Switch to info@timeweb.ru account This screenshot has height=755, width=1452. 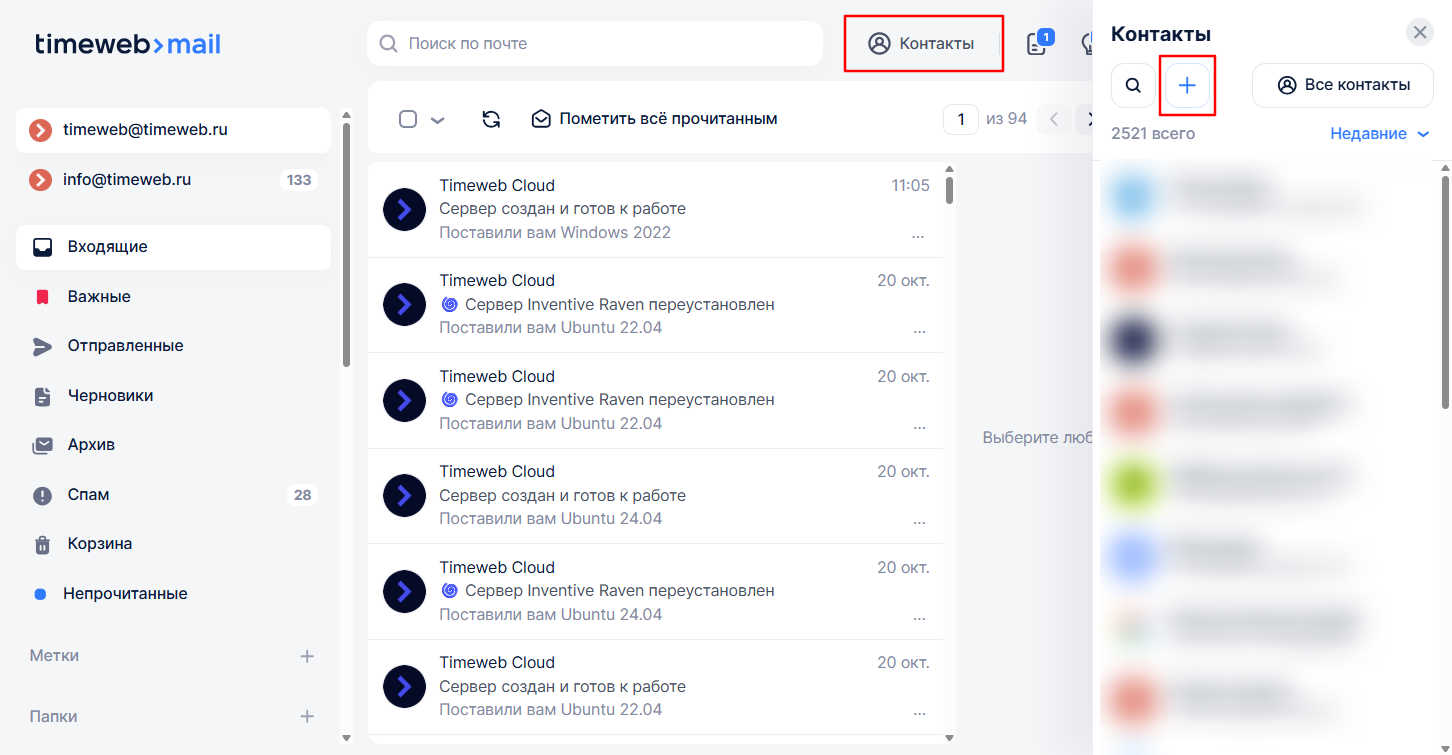click(x=127, y=180)
